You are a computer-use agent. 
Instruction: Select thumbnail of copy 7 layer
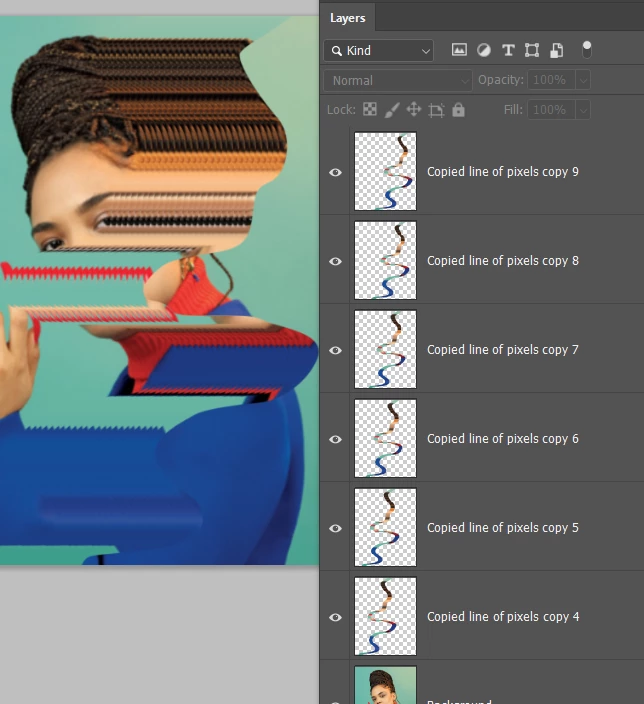pyautogui.click(x=385, y=349)
